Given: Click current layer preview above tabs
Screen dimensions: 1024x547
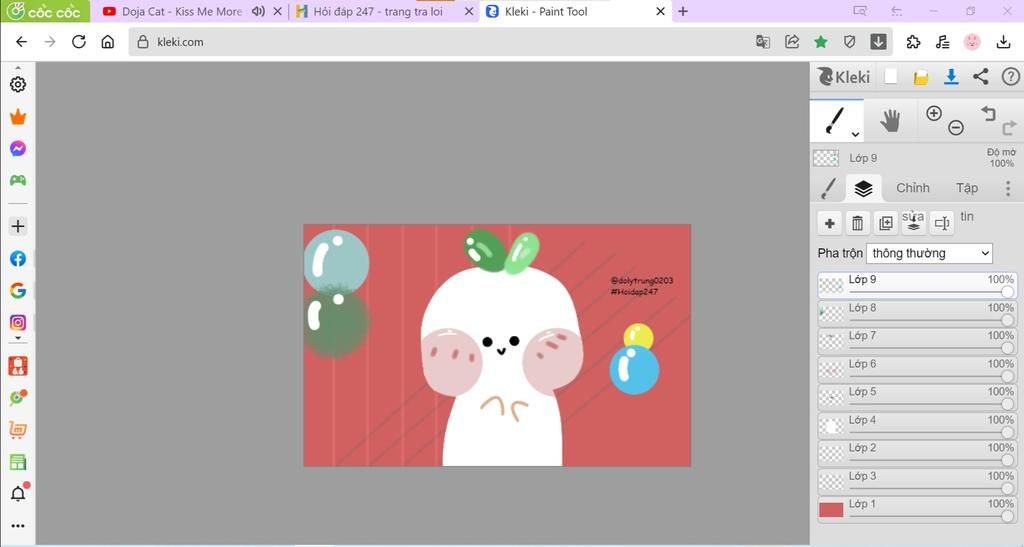Looking at the screenshot, I should coord(826,158).
